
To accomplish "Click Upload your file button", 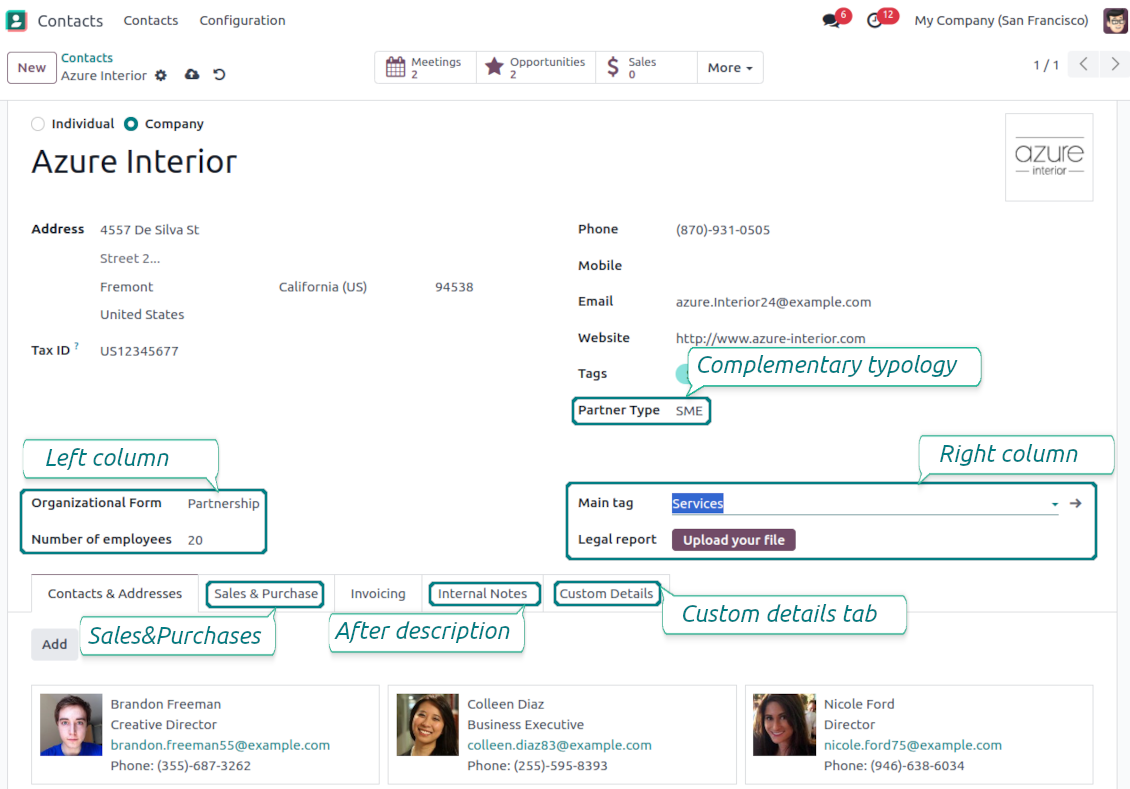I will 734,540.
